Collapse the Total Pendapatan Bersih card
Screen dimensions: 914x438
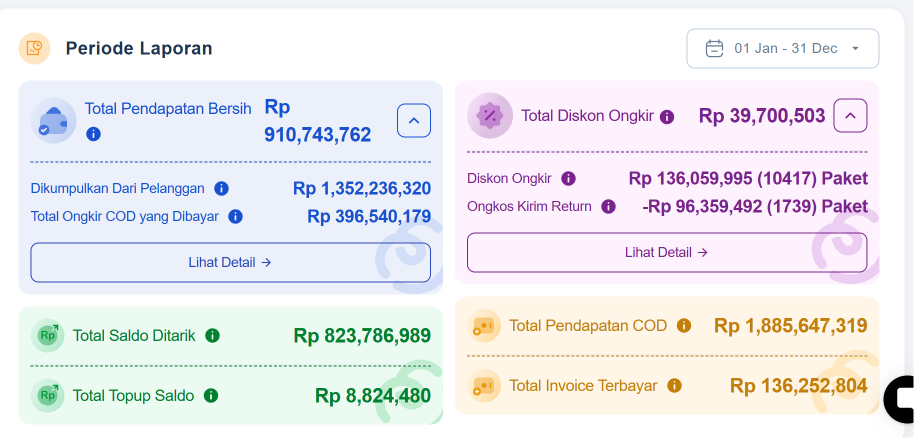(414, 121)
